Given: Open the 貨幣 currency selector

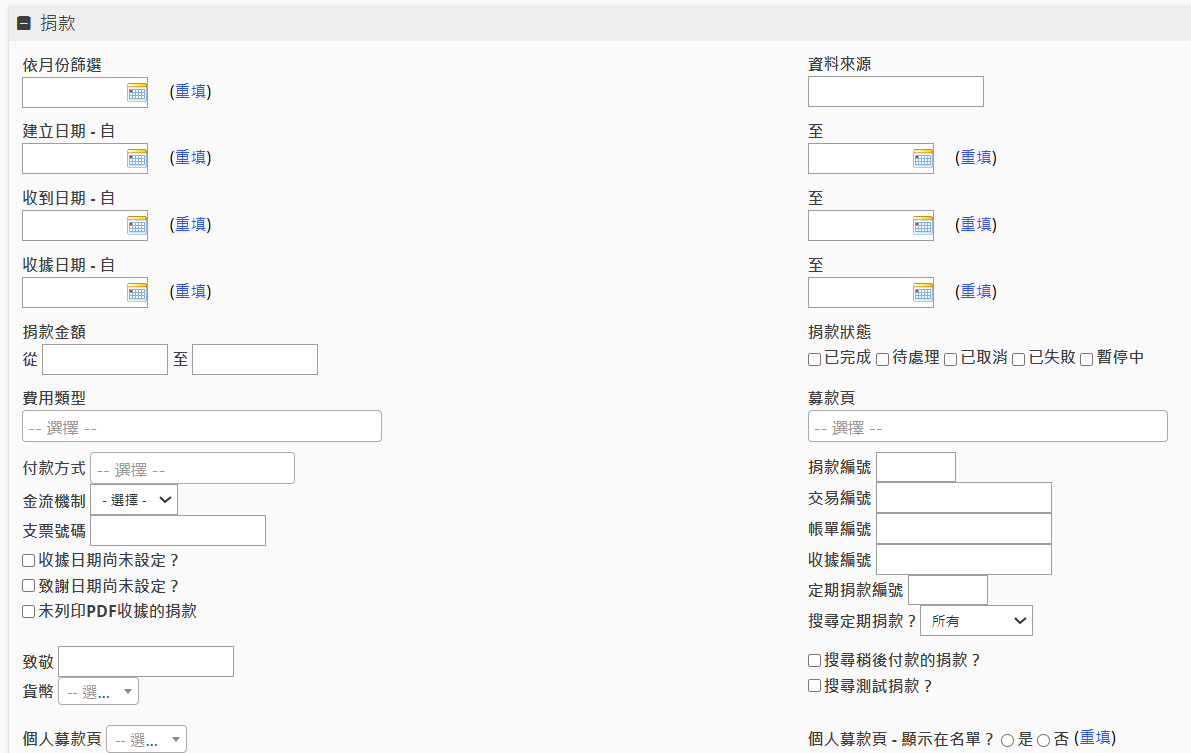Looking at the screenshot, I should [98, 692].
